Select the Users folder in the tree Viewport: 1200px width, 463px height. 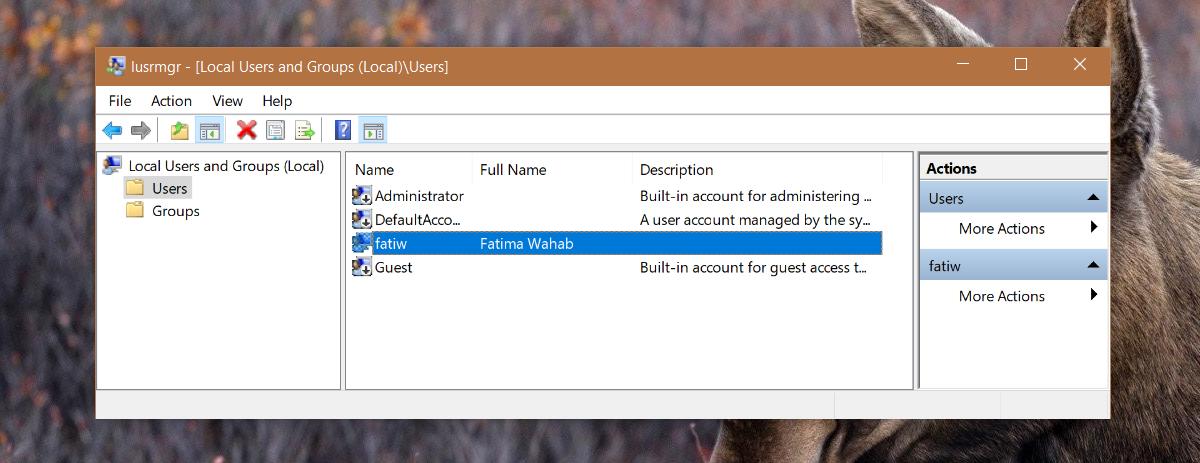pos(169,188)
